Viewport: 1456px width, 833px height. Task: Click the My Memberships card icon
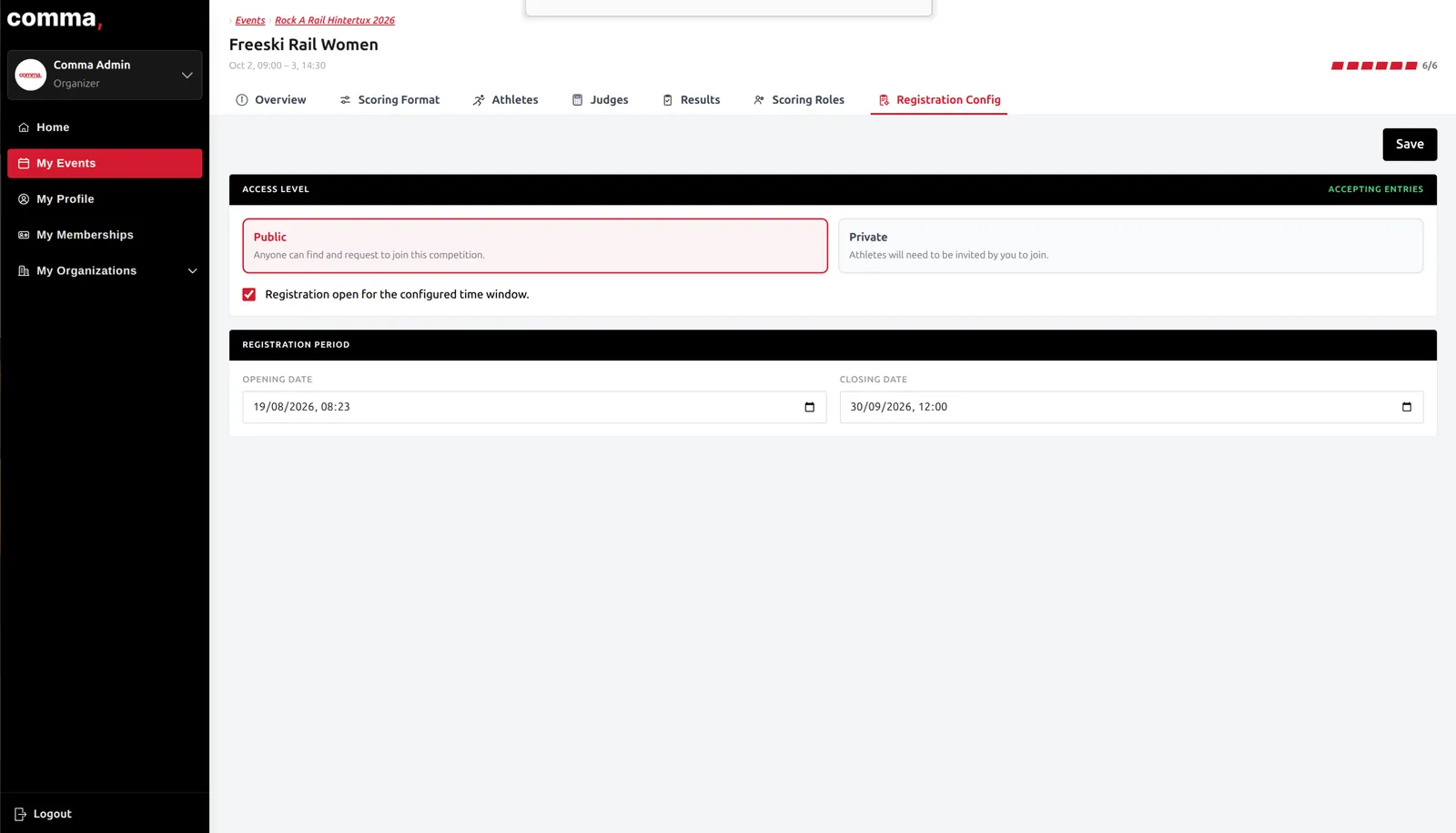pos(24,235)
